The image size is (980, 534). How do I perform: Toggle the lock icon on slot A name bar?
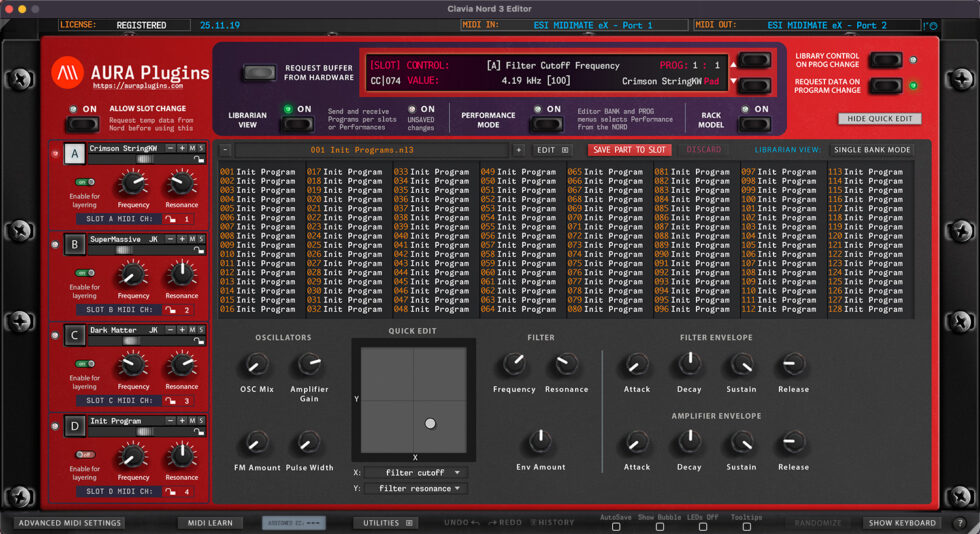click(199, 159)
